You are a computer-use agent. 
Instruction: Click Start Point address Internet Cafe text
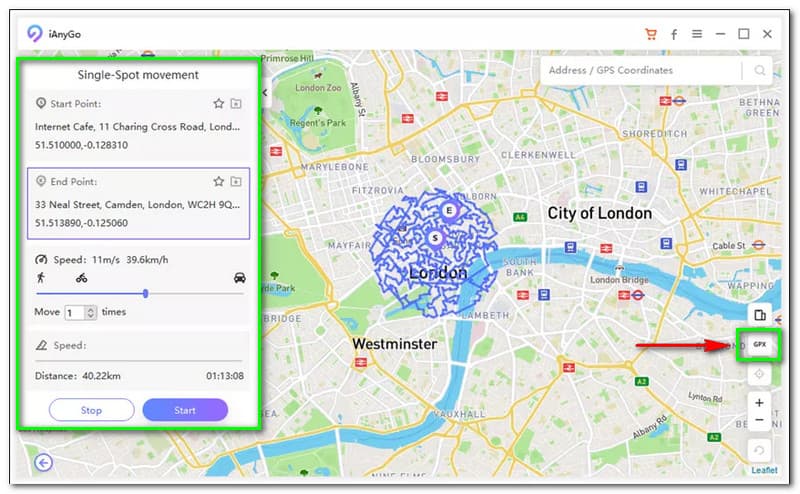coord(137,127)
